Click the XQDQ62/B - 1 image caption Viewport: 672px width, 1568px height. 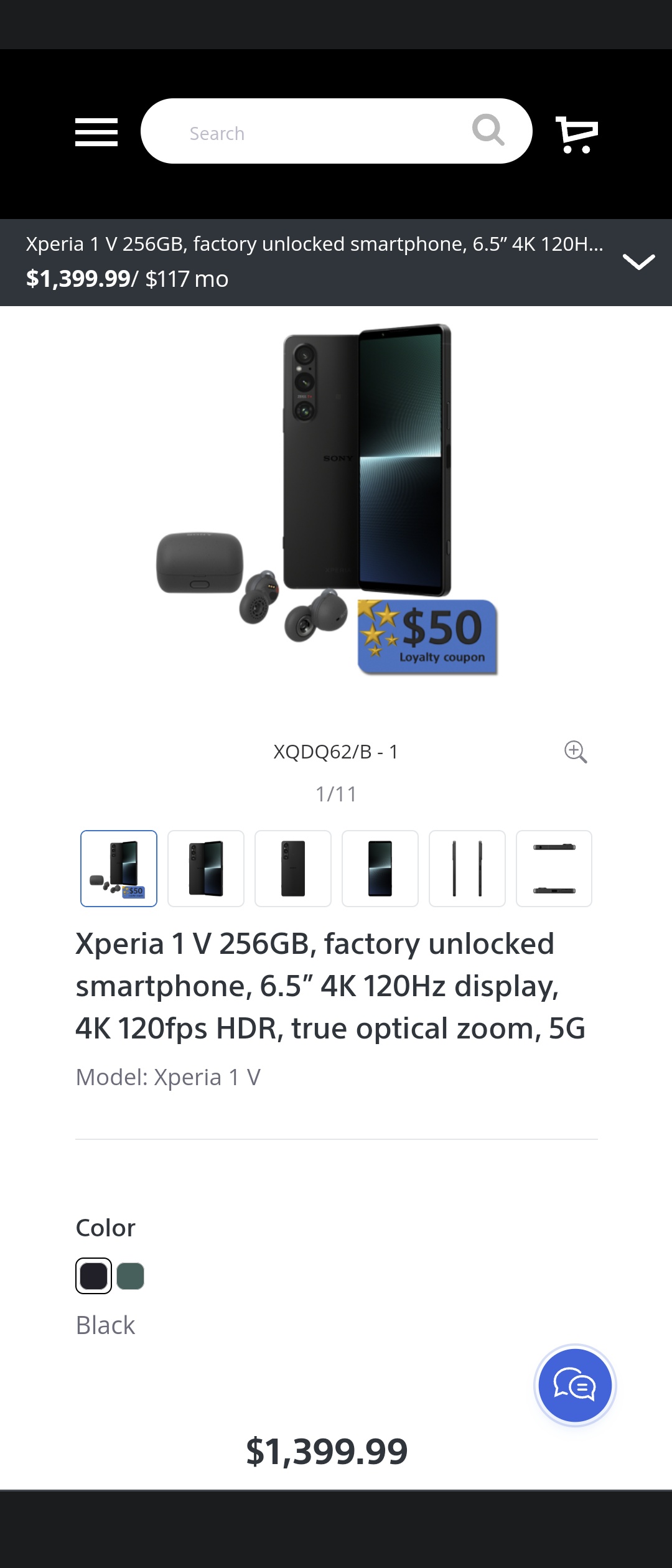click(x=336, y=752)
